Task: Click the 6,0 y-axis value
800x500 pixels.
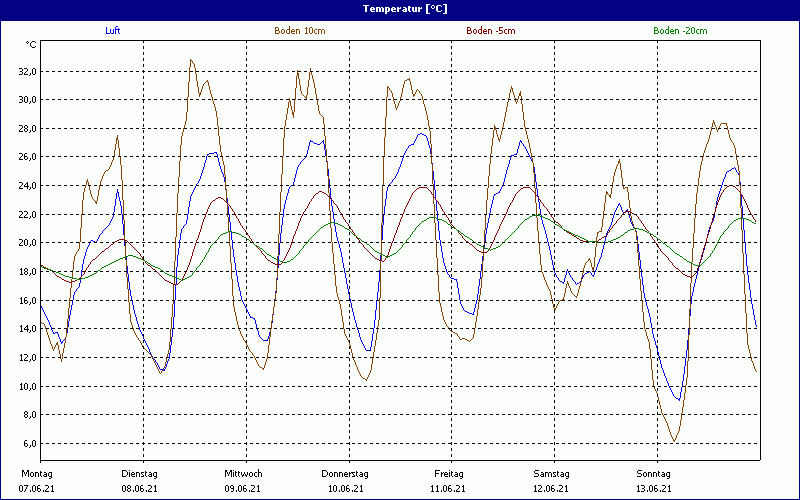Action: (x=29, y=443)
